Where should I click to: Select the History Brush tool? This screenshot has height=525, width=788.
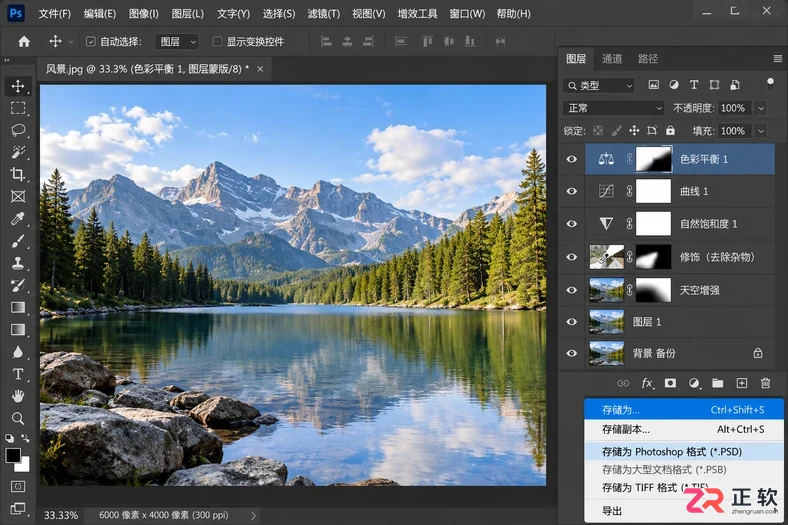(x=18, y=285)
